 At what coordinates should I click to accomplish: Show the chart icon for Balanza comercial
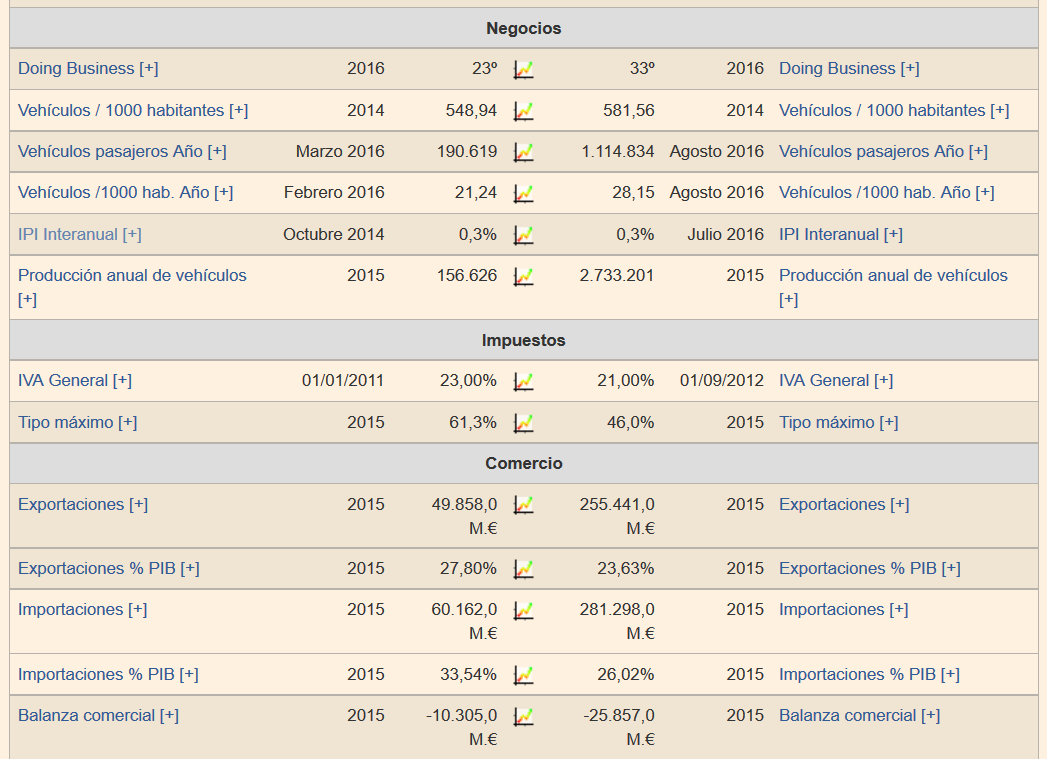[x=523, y=716]
